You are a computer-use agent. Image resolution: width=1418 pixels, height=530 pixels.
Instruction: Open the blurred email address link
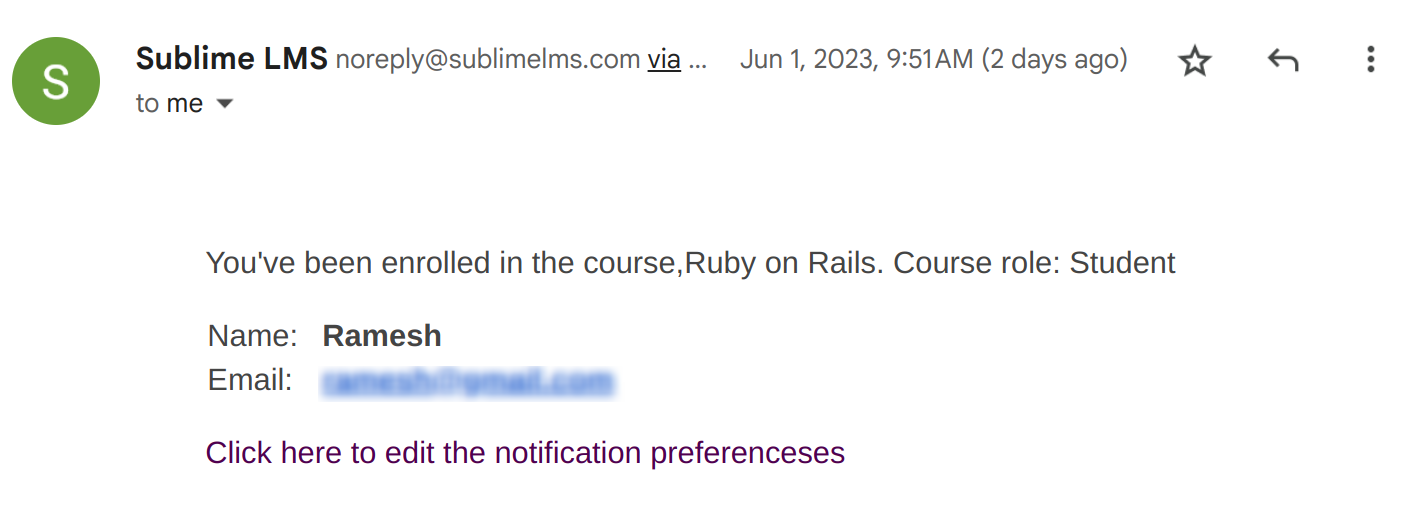tap(467, 381)
